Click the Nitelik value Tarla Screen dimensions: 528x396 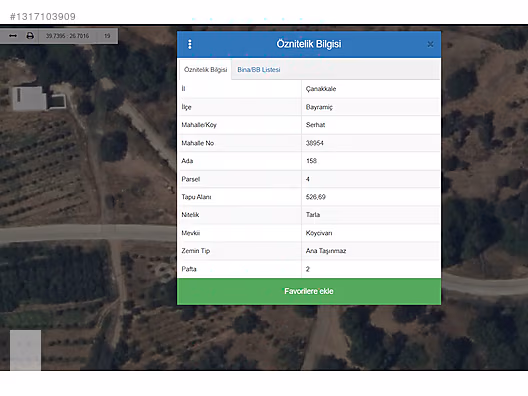[x=313, y=215]
